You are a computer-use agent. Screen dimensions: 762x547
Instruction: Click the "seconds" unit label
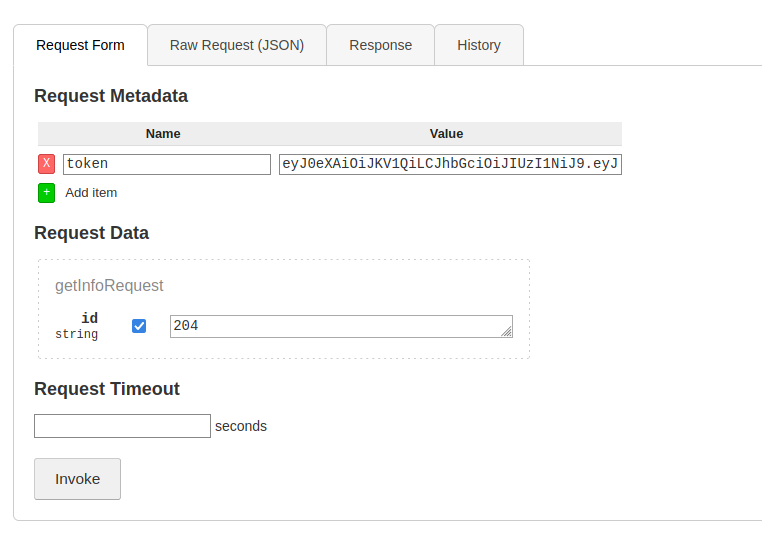point(241,426)
